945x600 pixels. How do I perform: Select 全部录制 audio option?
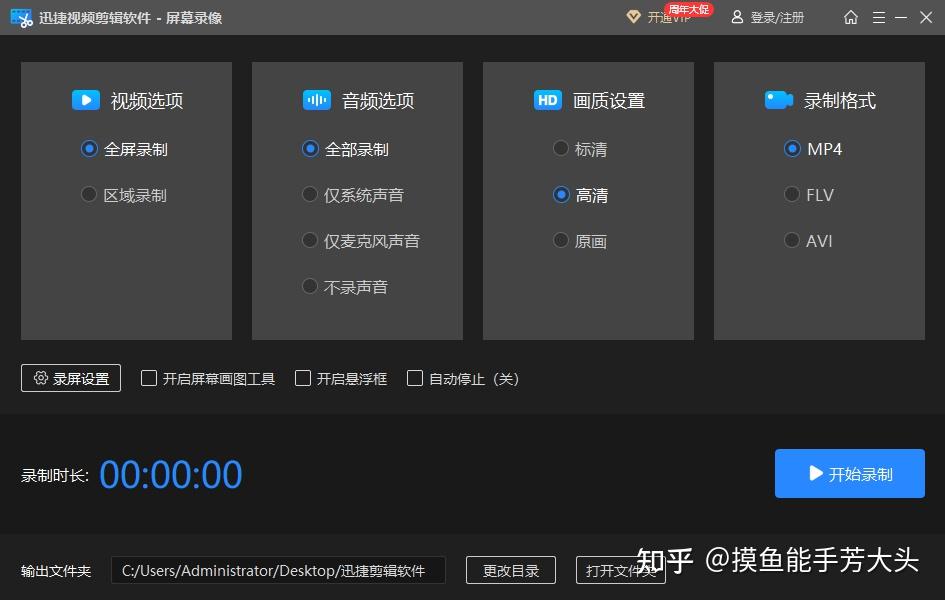tap(345, 149)
